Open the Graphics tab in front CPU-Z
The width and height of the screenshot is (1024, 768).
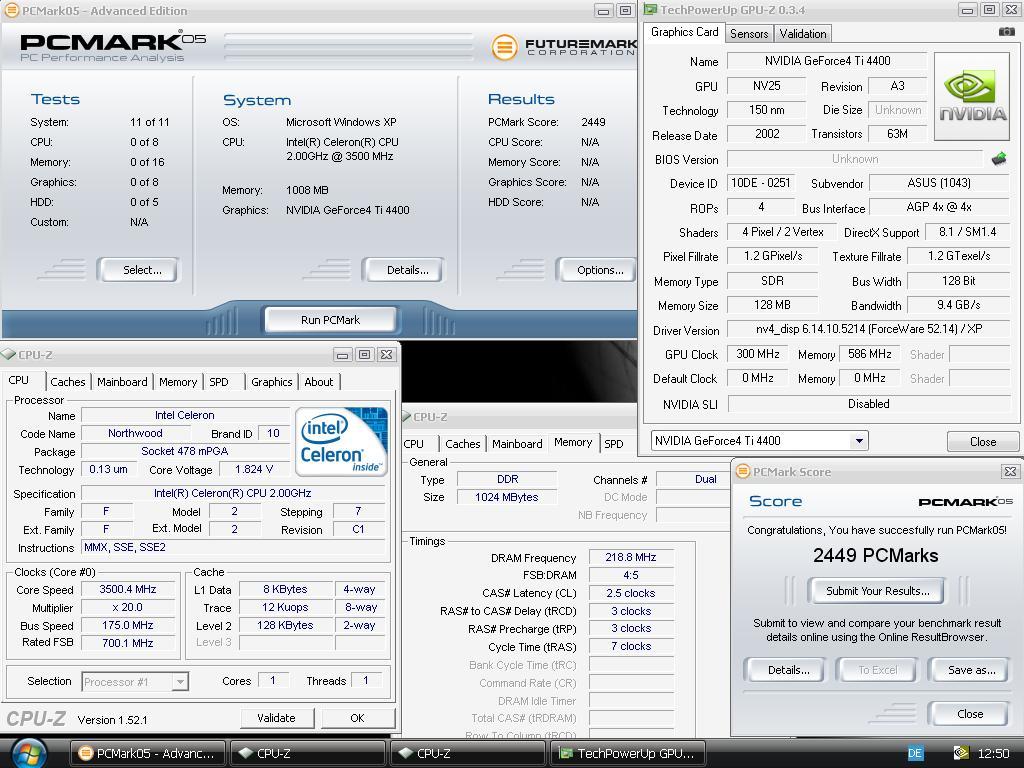click(272, 382)
